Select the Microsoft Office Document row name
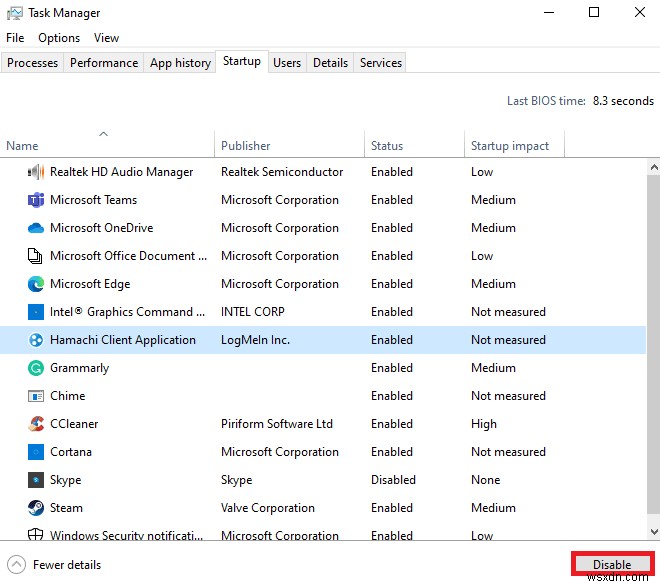Viewport: 660px width, 587px height. coord(128,256)
